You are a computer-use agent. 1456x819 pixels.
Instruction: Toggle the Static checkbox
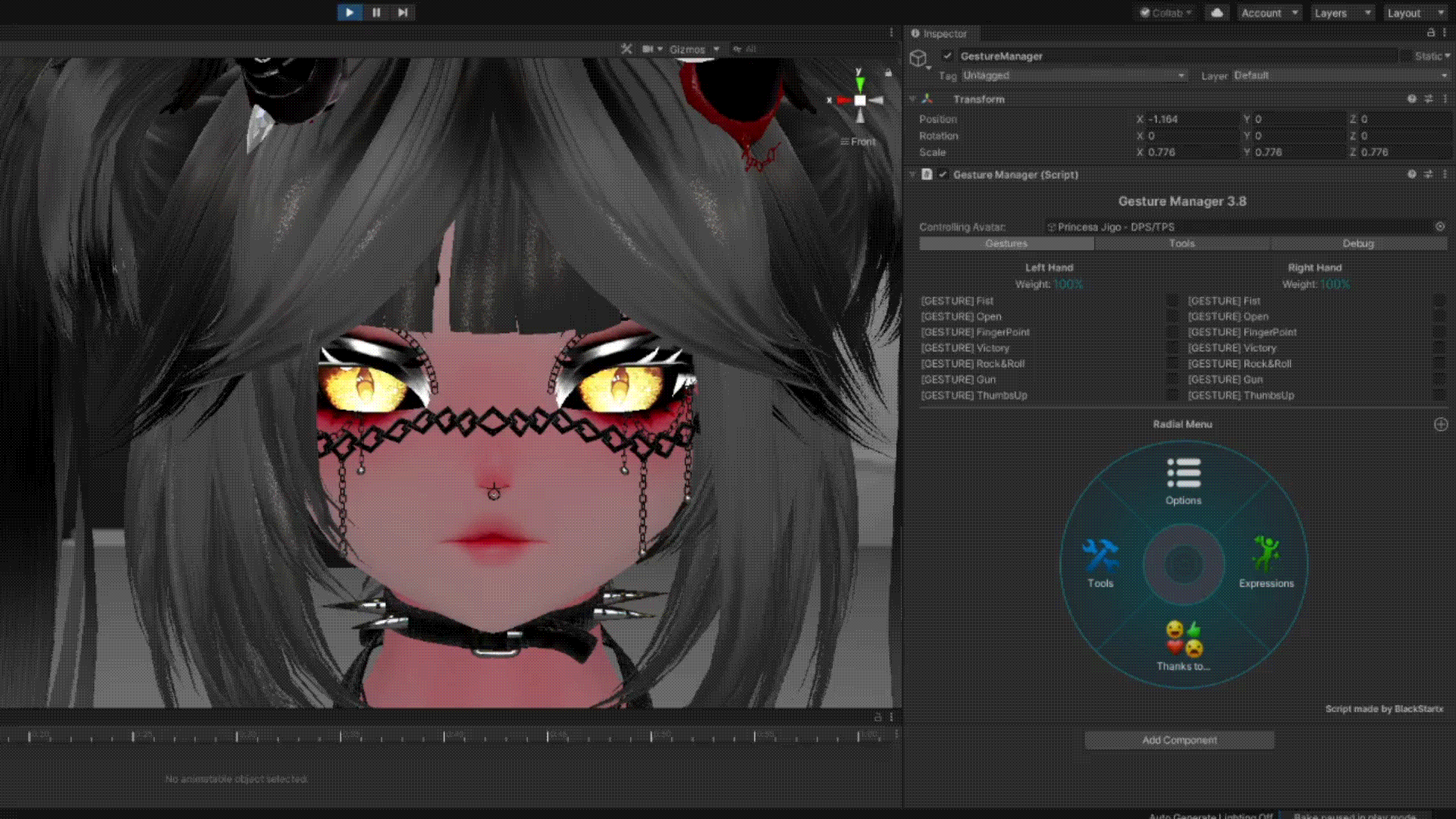pyautogui.click(x=1406, y=56)
